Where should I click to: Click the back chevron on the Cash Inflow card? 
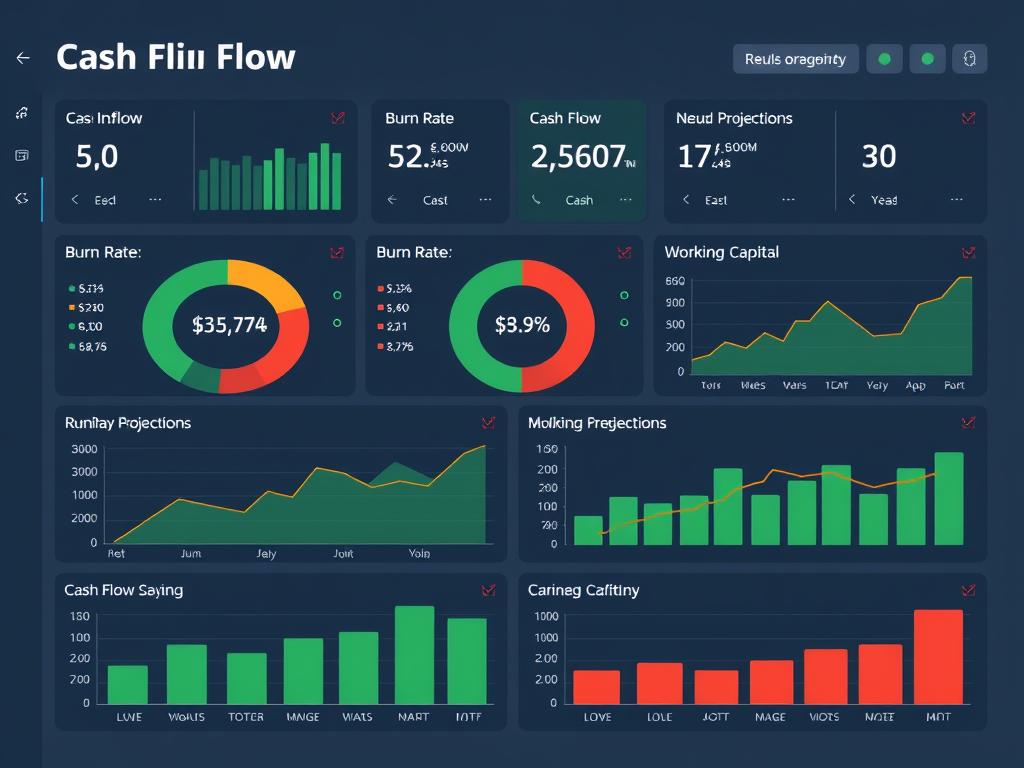(73, 200)
